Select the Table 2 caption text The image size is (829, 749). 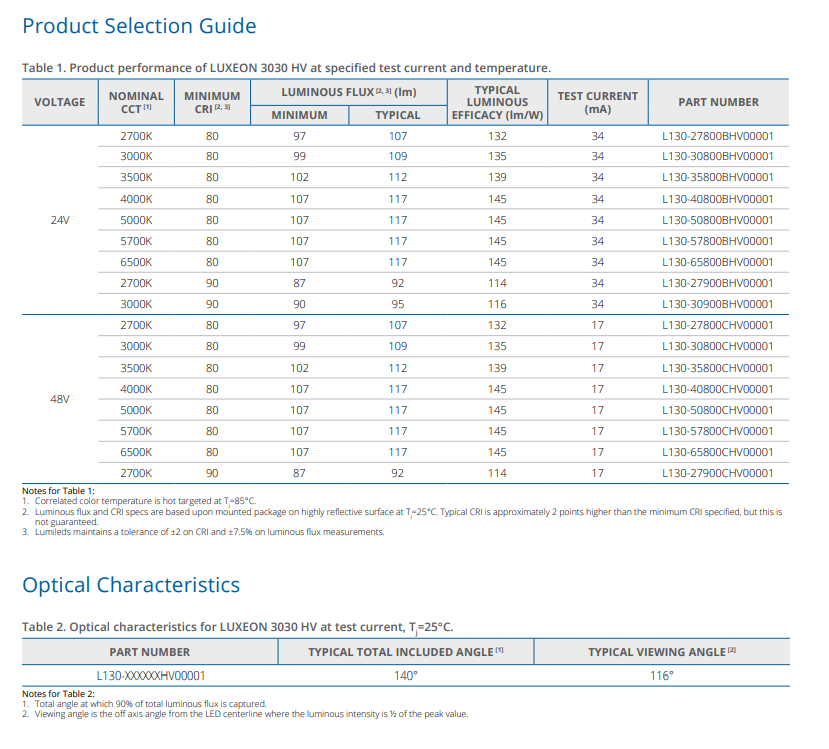click(x=237, y=627)
